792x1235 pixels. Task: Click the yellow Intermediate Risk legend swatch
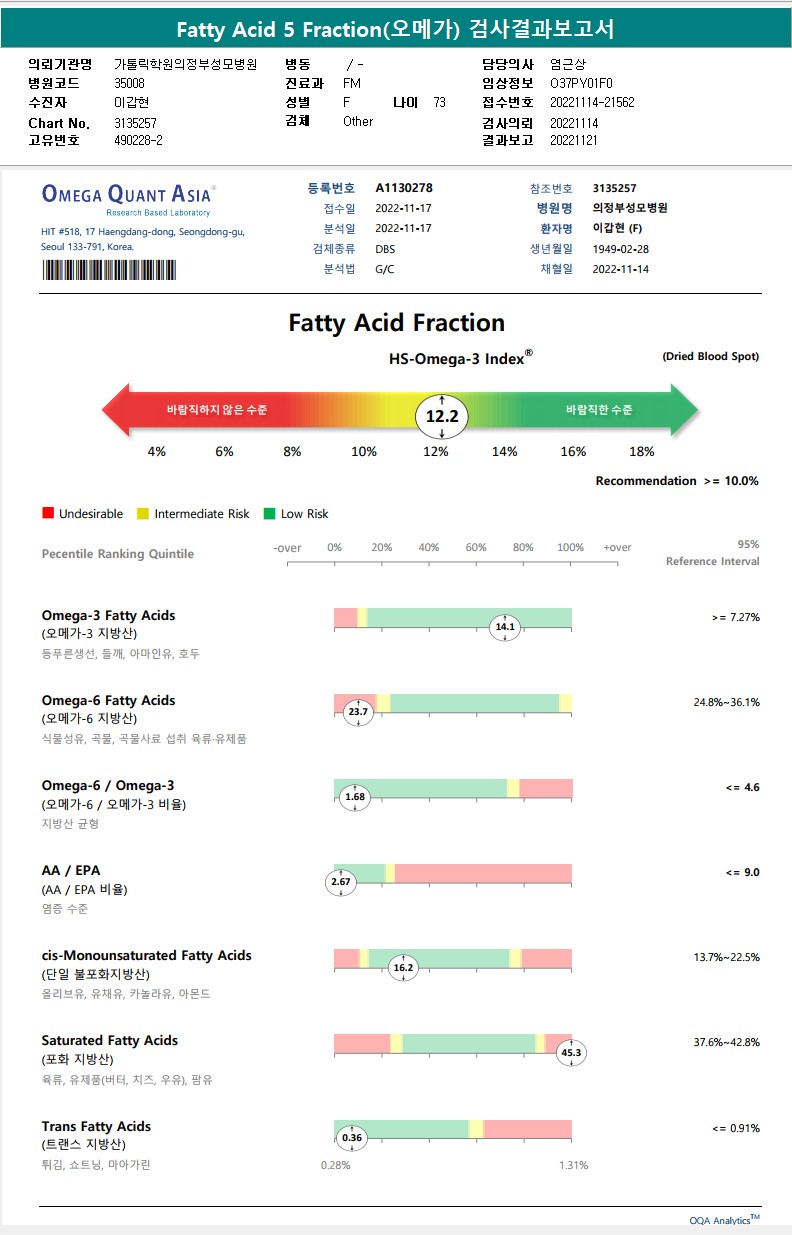tap(143, 514)
